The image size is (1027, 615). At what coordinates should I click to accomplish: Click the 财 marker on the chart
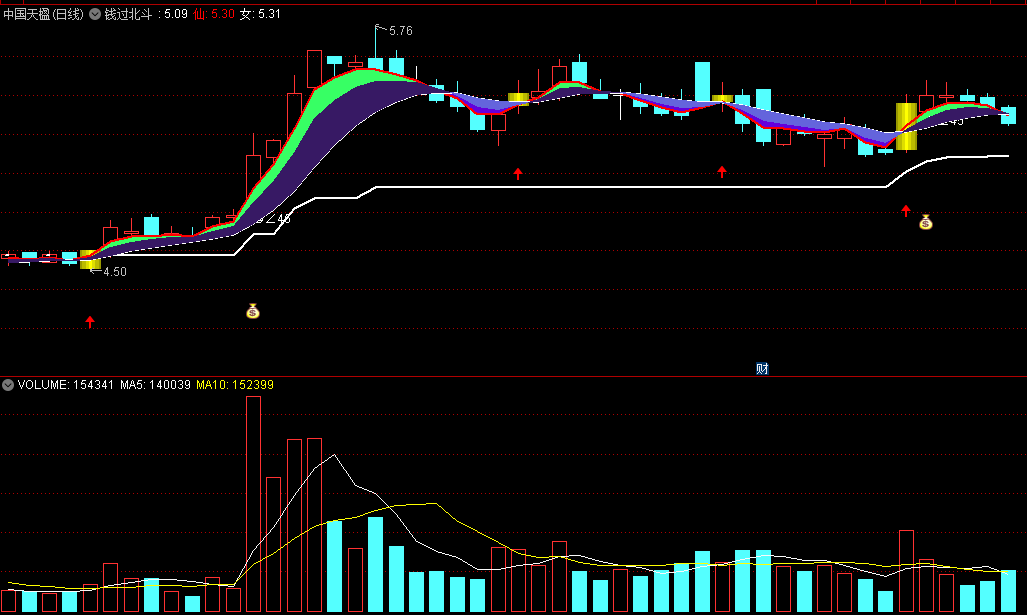762,369
